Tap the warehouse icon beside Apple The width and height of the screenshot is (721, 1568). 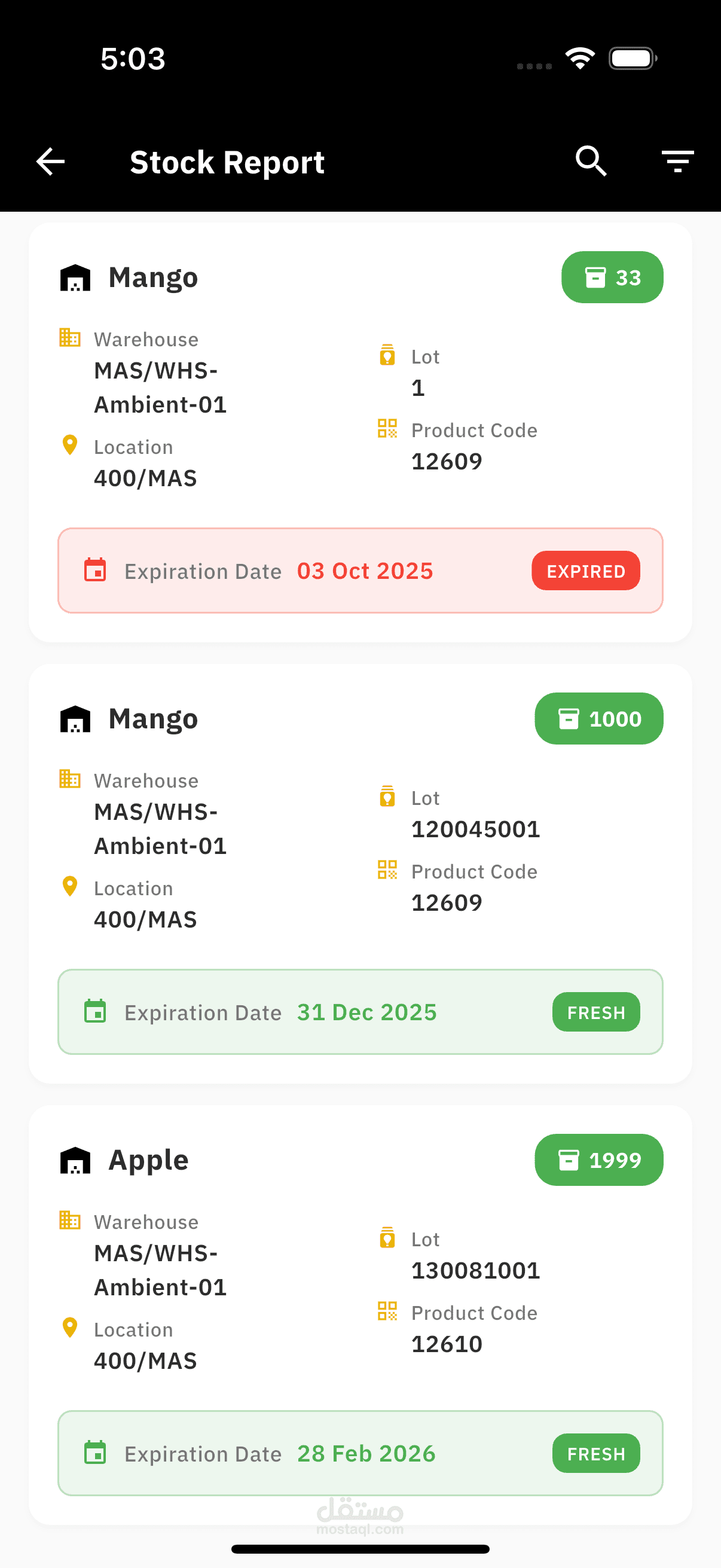(75, 1160)
